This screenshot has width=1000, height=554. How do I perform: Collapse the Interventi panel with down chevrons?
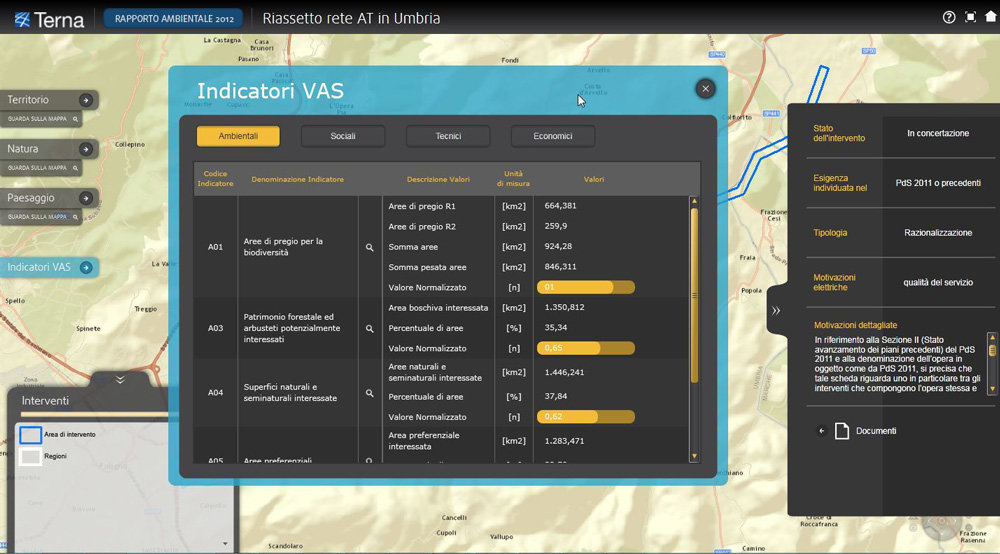(x=120, y=380)
